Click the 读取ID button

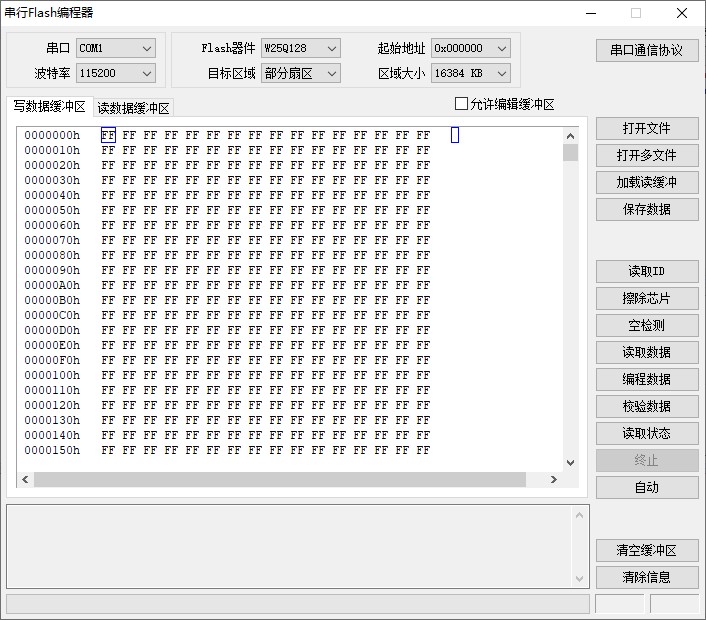point(647,272)
